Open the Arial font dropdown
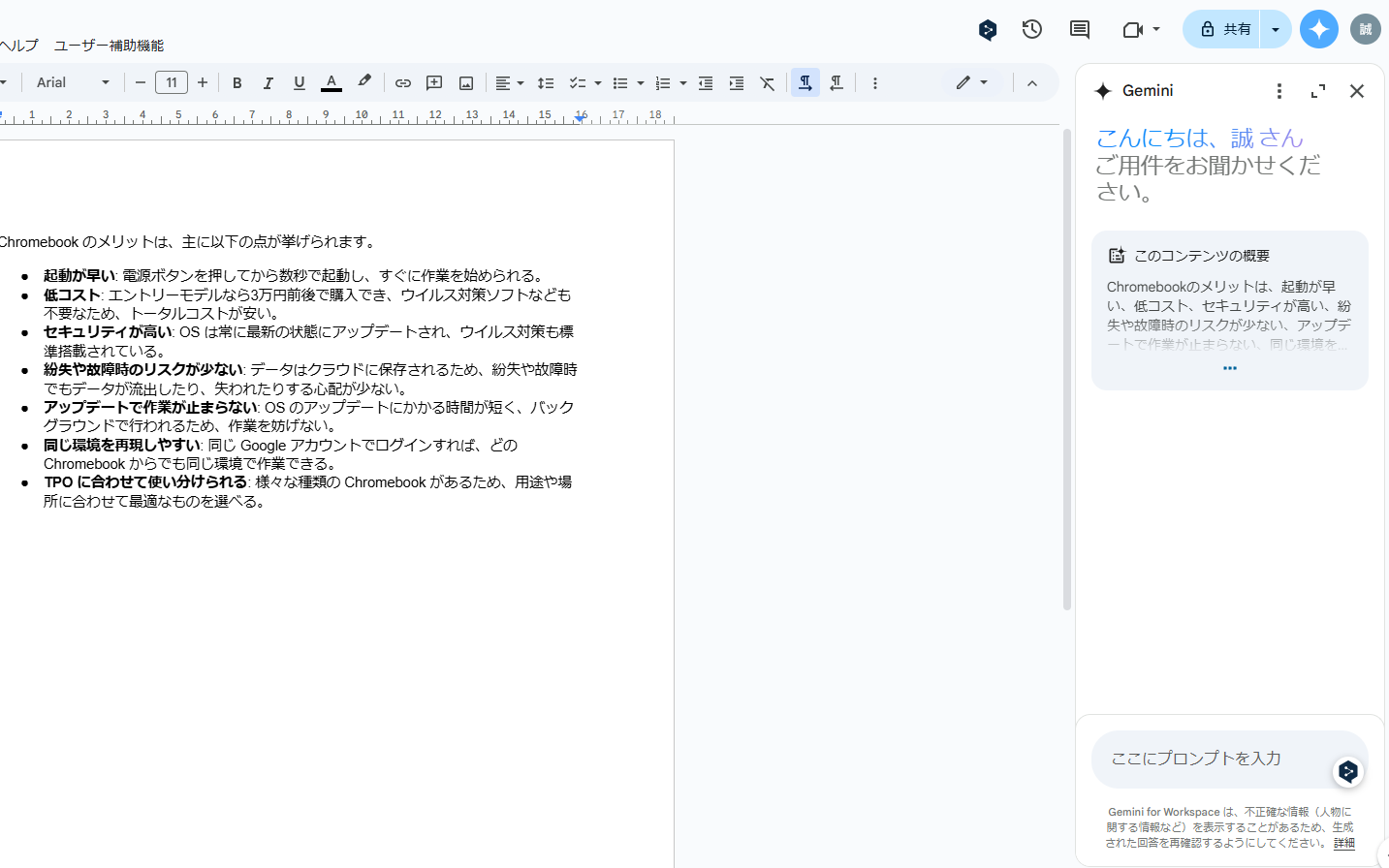Viewport: 1389px width, 868px height. 73,83
